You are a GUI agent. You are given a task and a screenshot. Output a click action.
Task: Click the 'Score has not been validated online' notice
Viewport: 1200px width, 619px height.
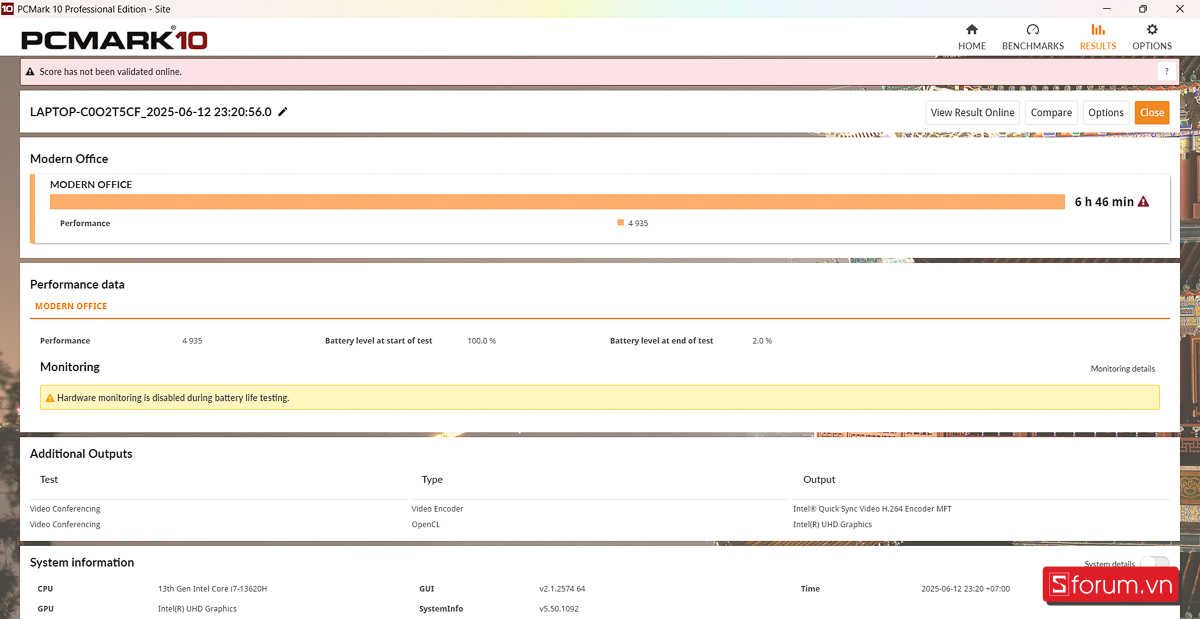pyautogui.click(x=110, y=72)
